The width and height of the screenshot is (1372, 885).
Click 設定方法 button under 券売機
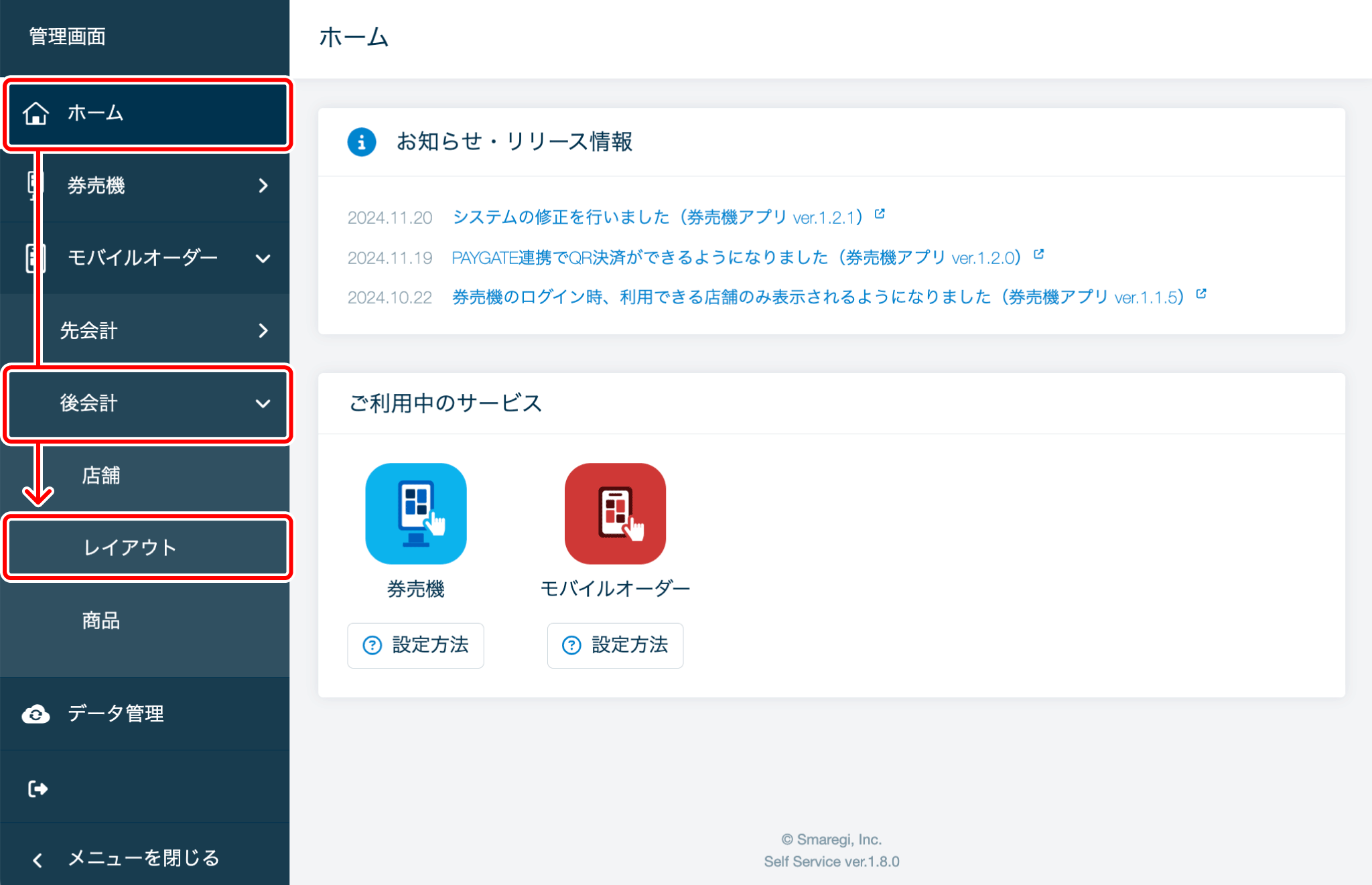pos(415,645)
